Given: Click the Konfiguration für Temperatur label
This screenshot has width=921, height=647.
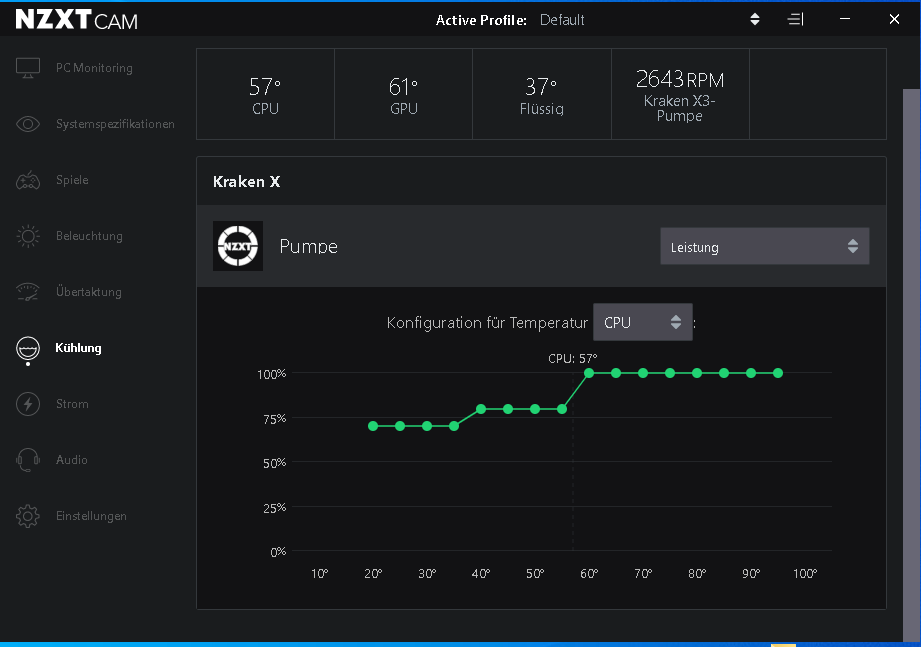Looking at the screenshot, I should (x=487, y=323).
